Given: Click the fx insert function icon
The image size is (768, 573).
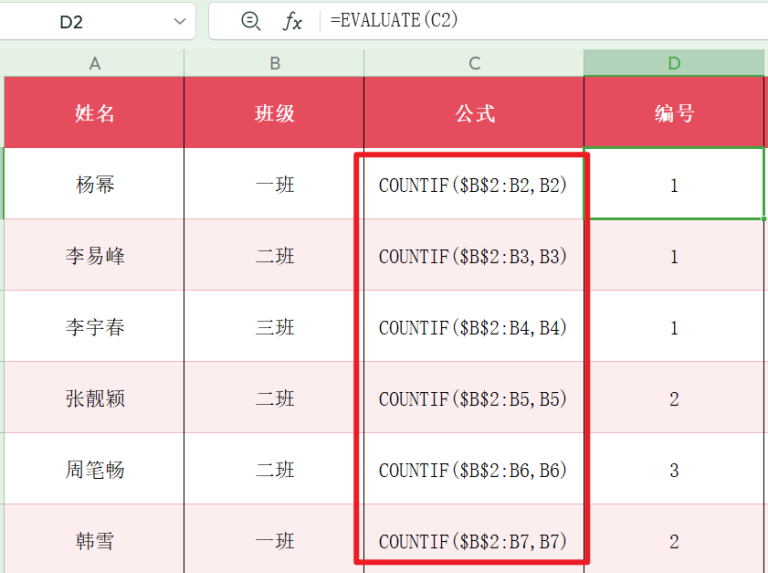Looking at the screenshot, I should point(292,21).
